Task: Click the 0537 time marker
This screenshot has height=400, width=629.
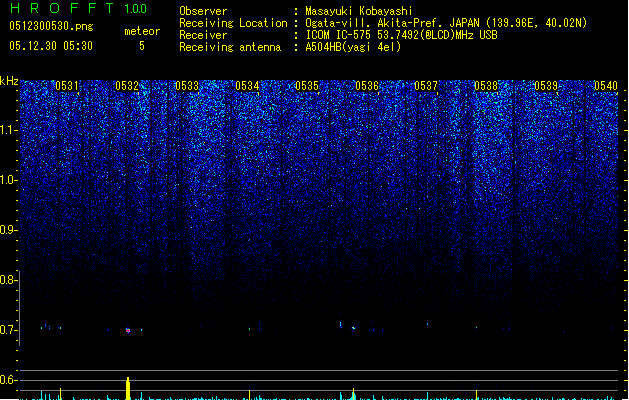Action: point(426,86)
